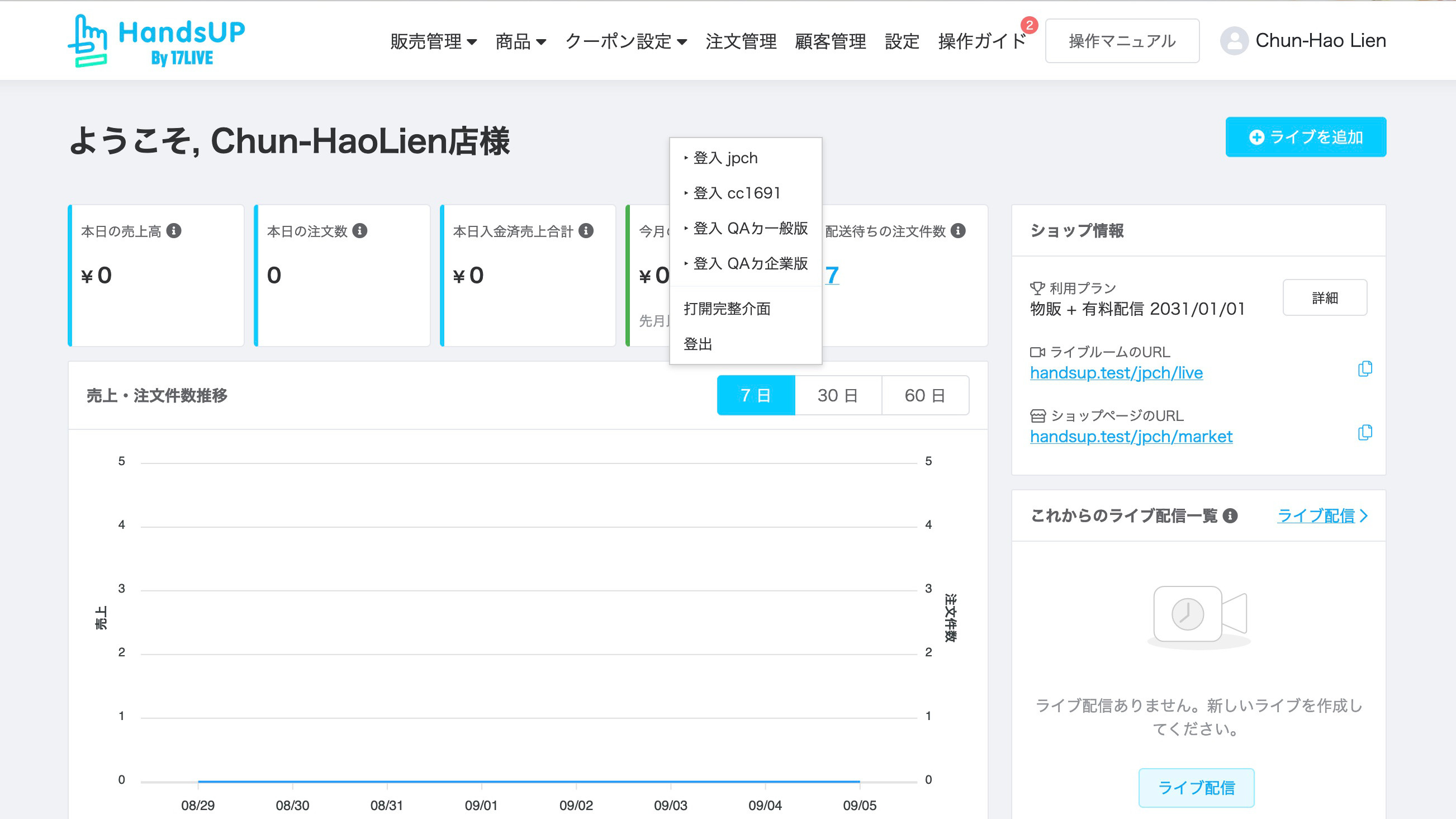Select 登出 in the popup menu

click(698, 344)
